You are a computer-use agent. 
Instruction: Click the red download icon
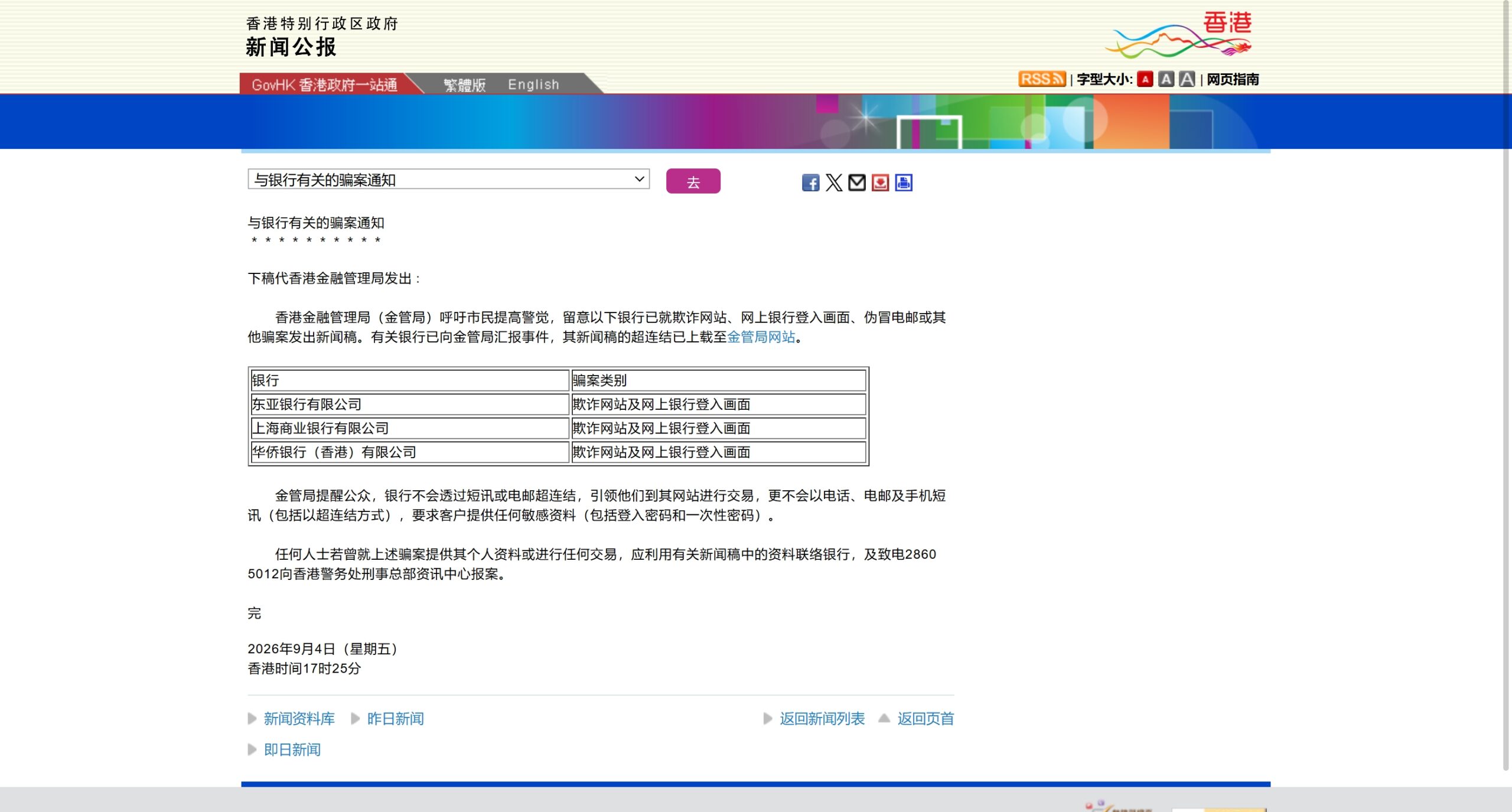pyautogui.click(x=880, y=182)
